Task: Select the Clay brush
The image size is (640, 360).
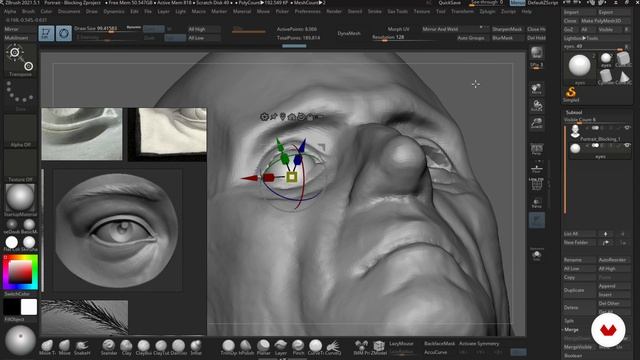Action: click(127, 348)
